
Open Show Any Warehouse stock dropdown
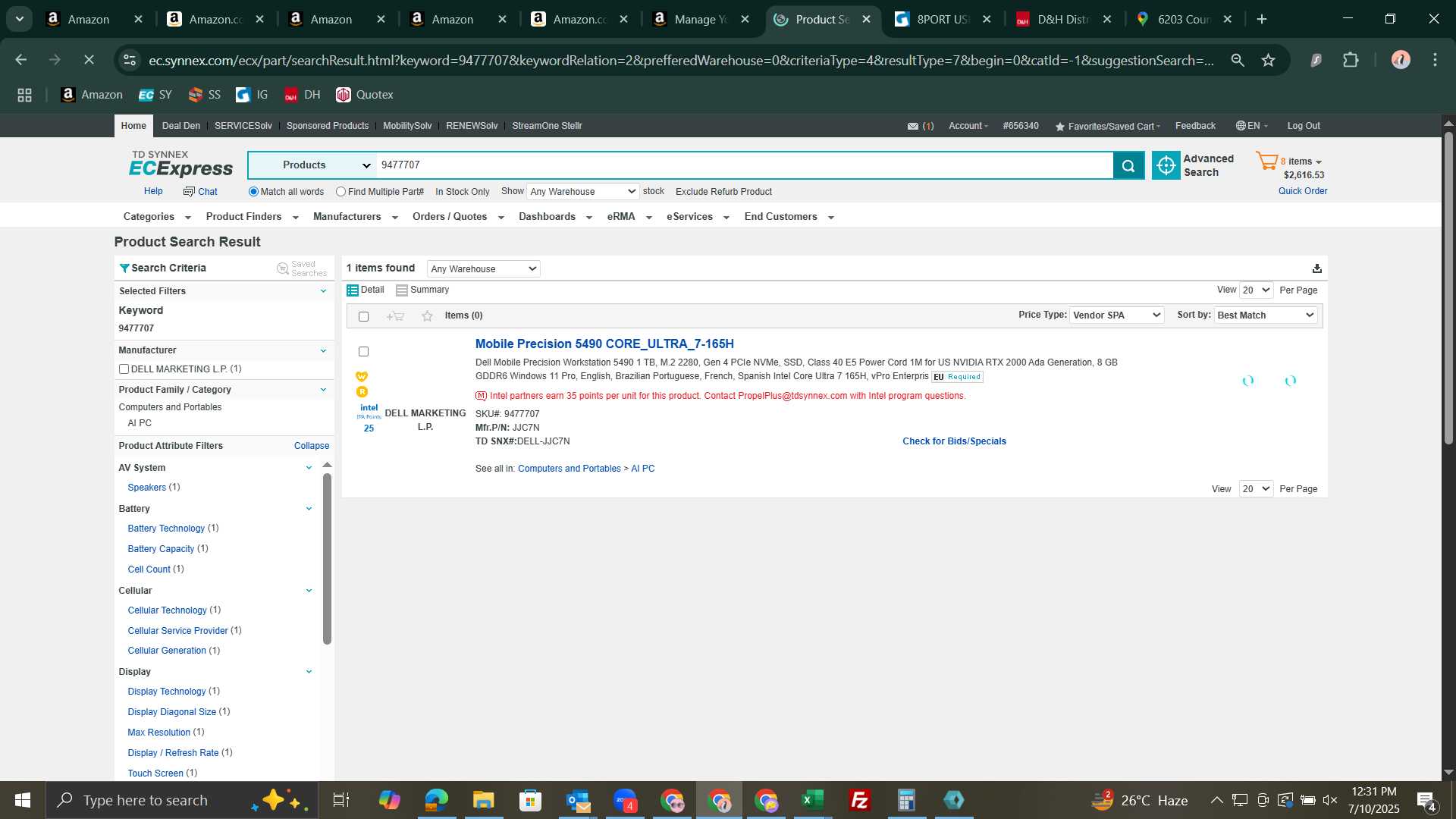click(582, 192)
